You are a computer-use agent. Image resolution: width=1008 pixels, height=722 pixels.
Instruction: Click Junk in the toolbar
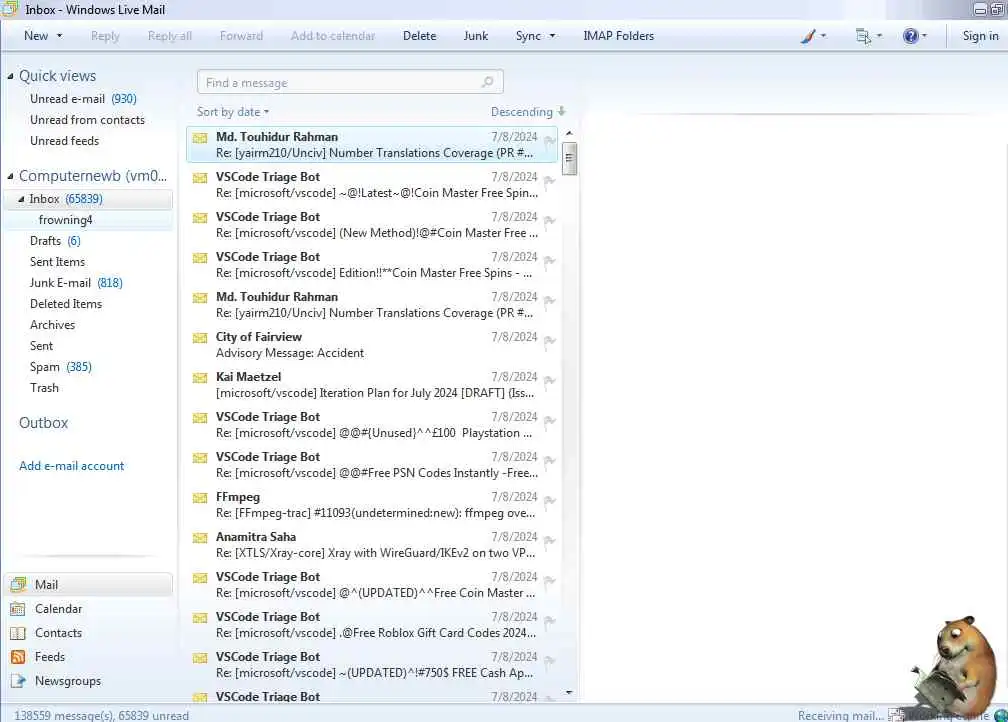pos(476,36)
